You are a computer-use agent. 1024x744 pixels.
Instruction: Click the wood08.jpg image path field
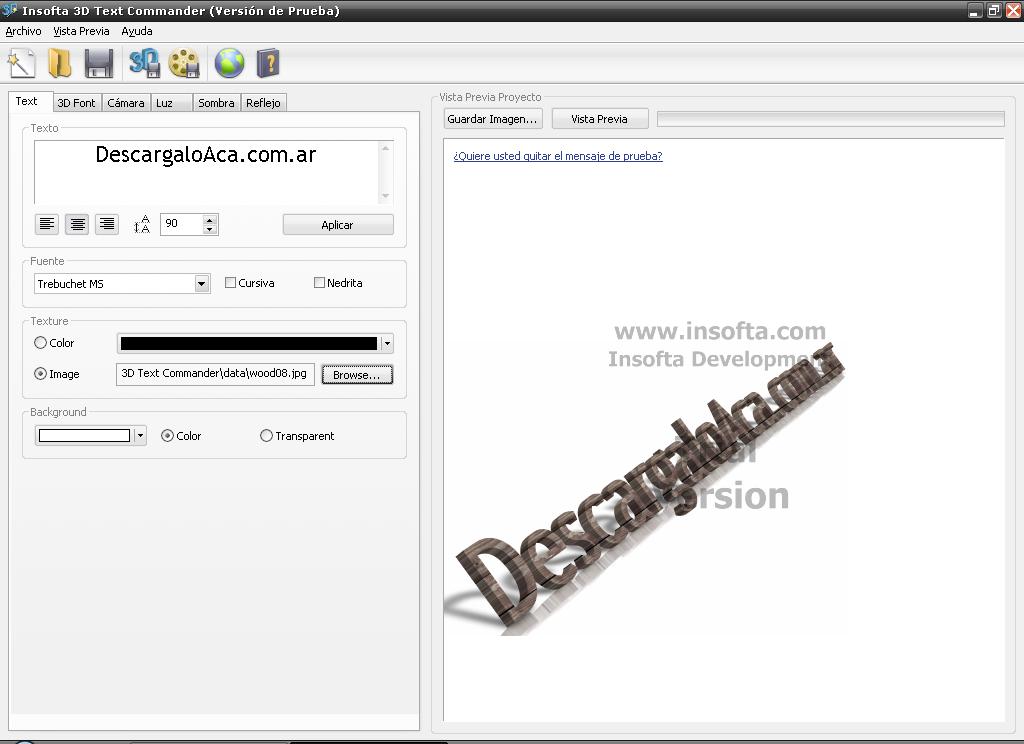click(x=215, y=374)
